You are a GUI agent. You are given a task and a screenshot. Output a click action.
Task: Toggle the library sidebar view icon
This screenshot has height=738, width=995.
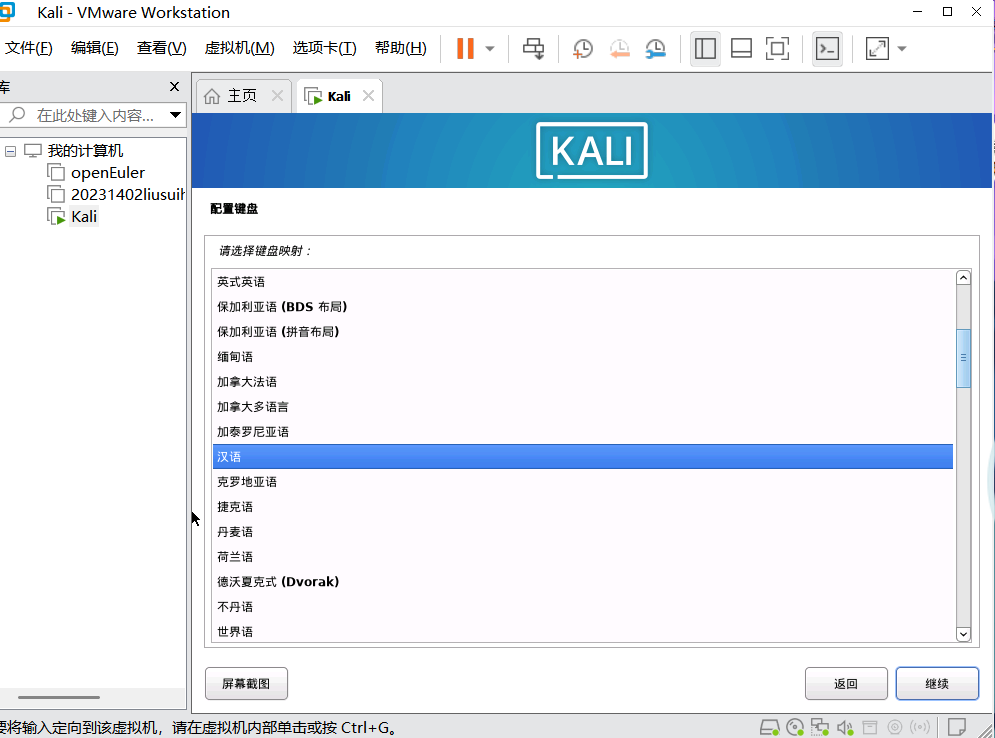click(x=705, y=48)
